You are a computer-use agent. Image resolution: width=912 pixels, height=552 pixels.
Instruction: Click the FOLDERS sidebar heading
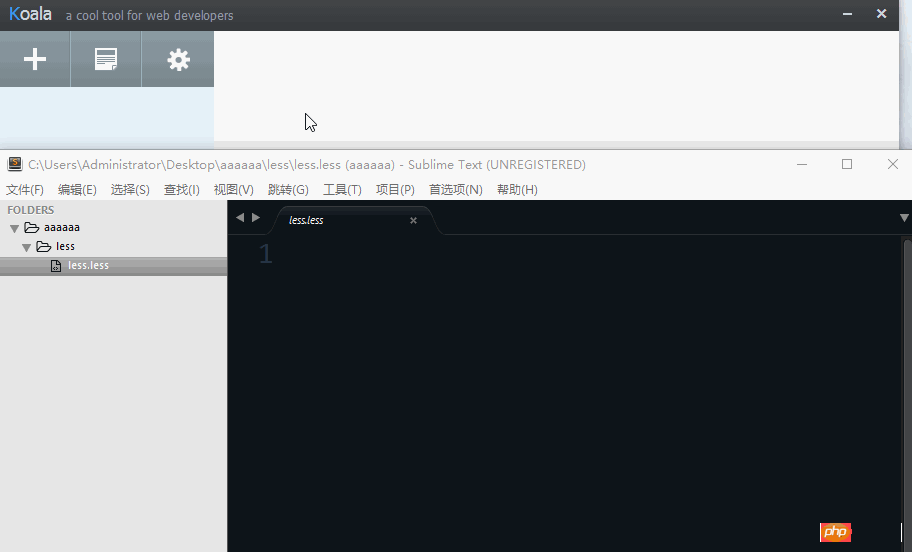coord(30,210)
